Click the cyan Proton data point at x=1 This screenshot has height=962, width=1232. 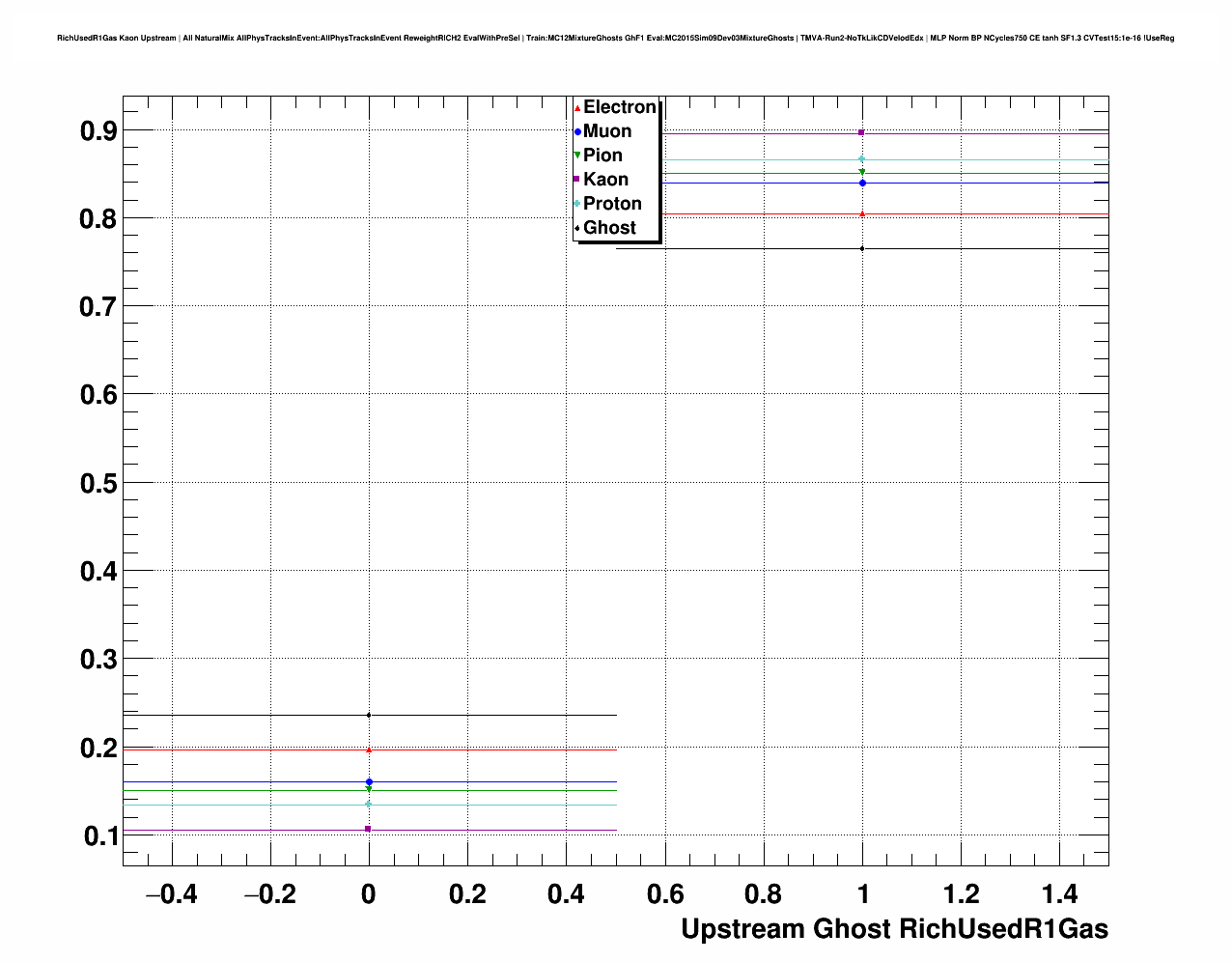[861, 159]
